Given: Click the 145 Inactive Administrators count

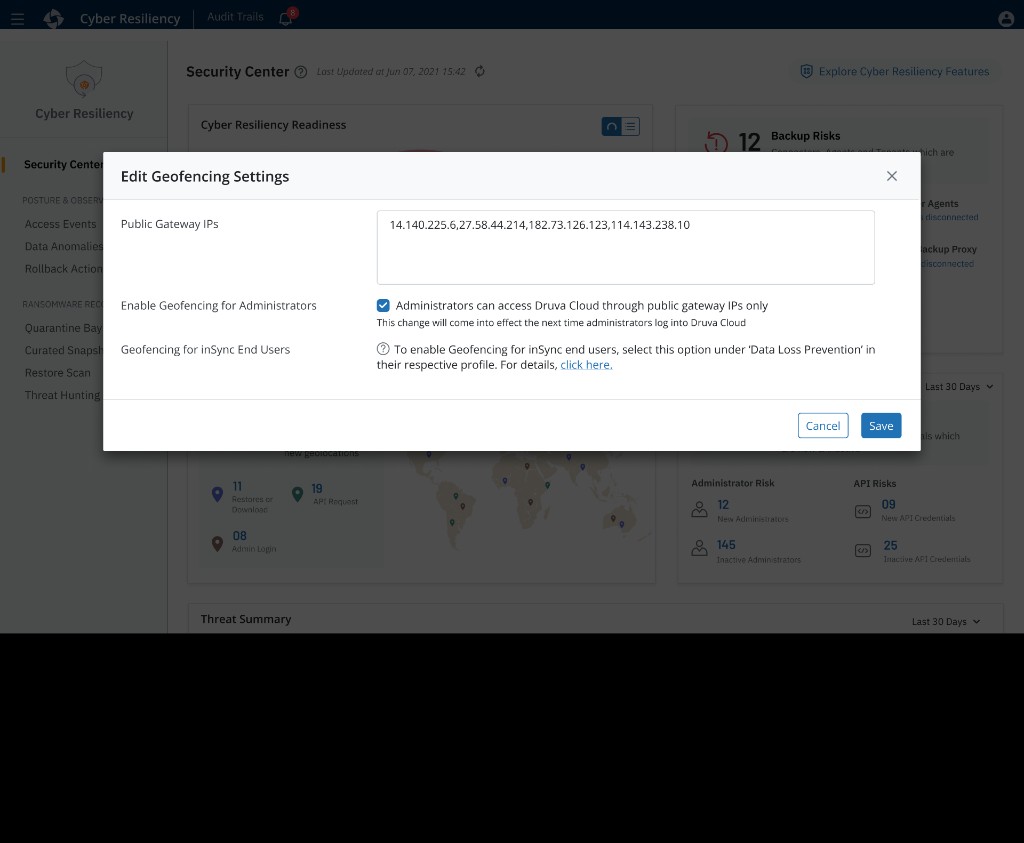Looking at the screenshot, I should point(726,545).
